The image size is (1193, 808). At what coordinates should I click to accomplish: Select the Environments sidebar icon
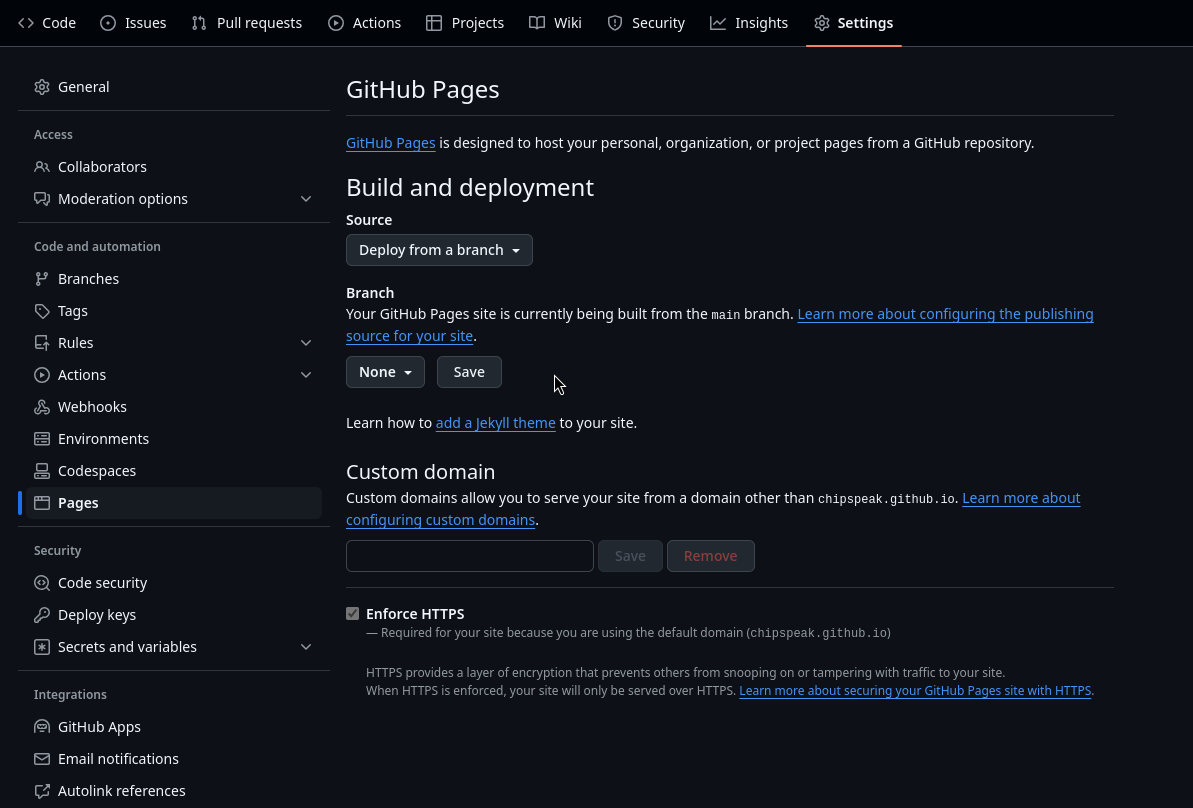point(42,438)
